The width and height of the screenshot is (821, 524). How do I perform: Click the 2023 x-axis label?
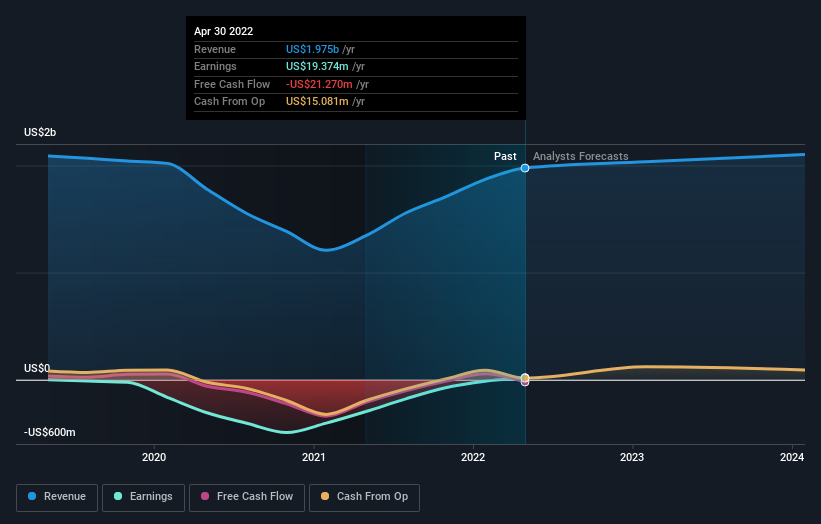632,457
